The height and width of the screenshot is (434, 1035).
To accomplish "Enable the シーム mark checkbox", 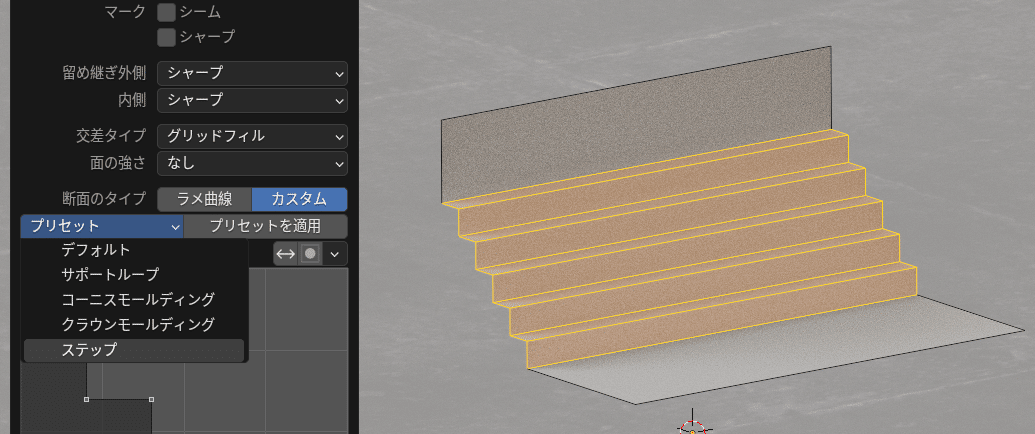I will coord(166,12).
